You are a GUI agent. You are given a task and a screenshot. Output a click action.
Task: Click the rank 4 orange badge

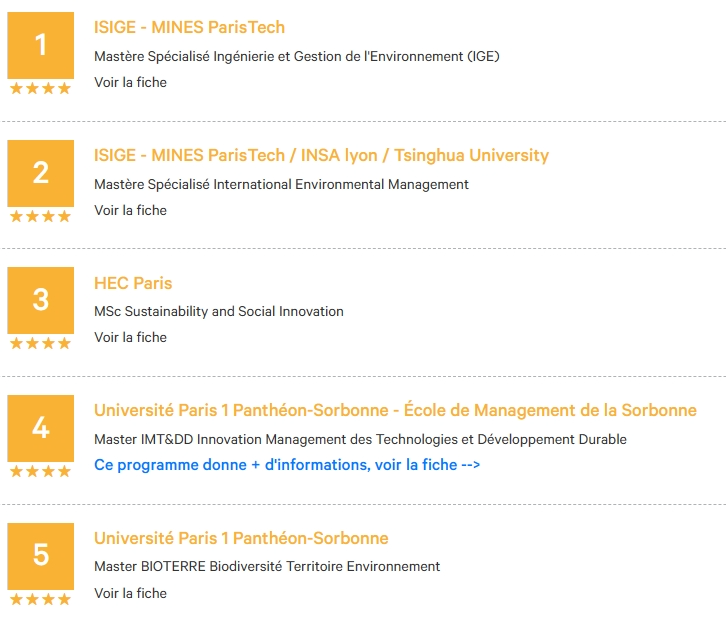point(41,428)
